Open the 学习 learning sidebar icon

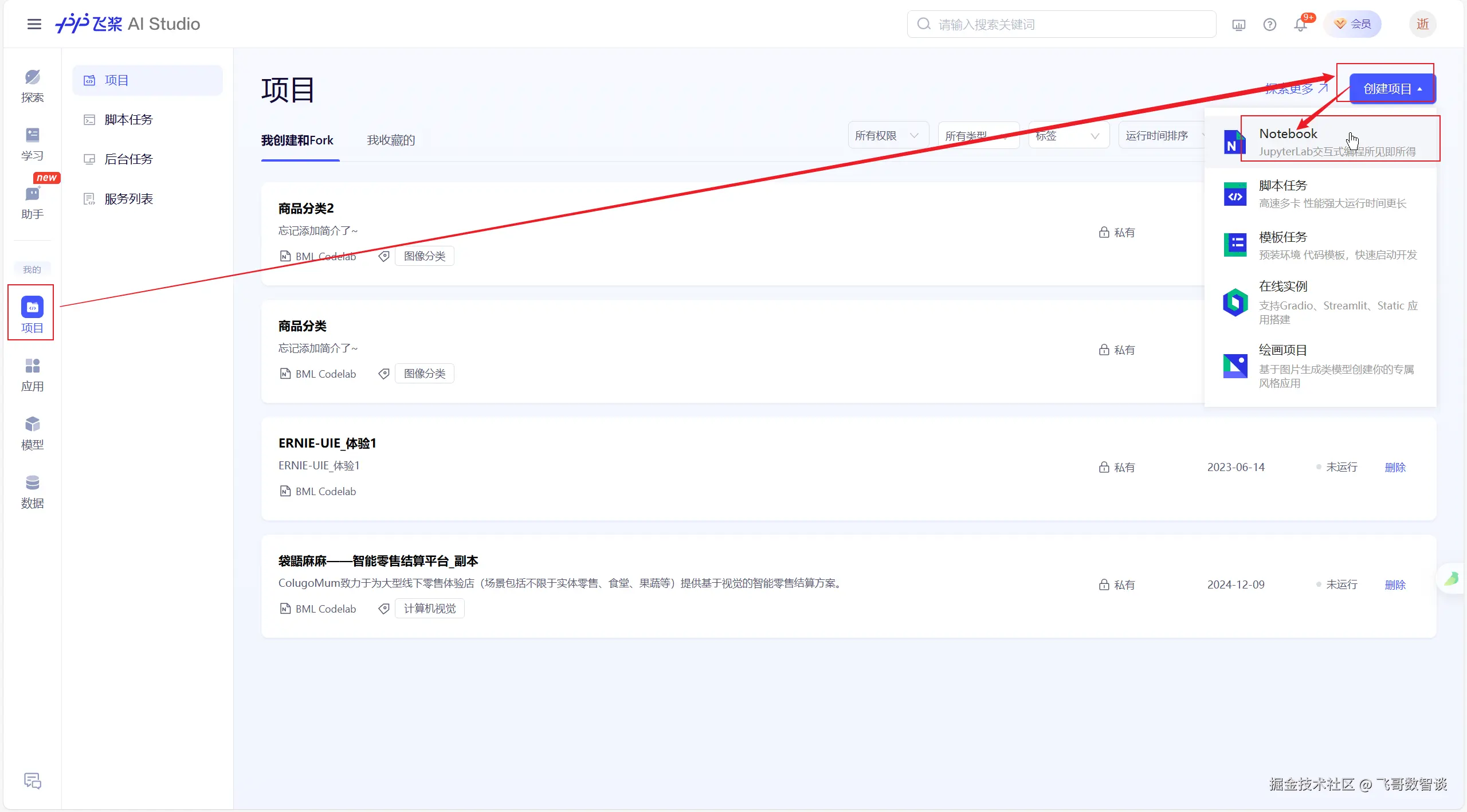click(x=32, y=143)
